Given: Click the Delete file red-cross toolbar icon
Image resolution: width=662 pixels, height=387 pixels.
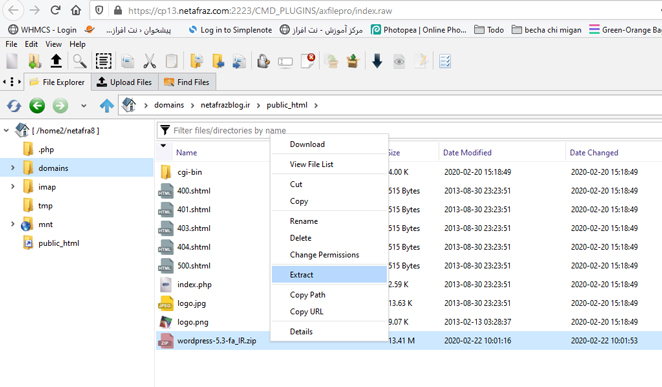Looking at the screenshot, I should tap(308, 61).
